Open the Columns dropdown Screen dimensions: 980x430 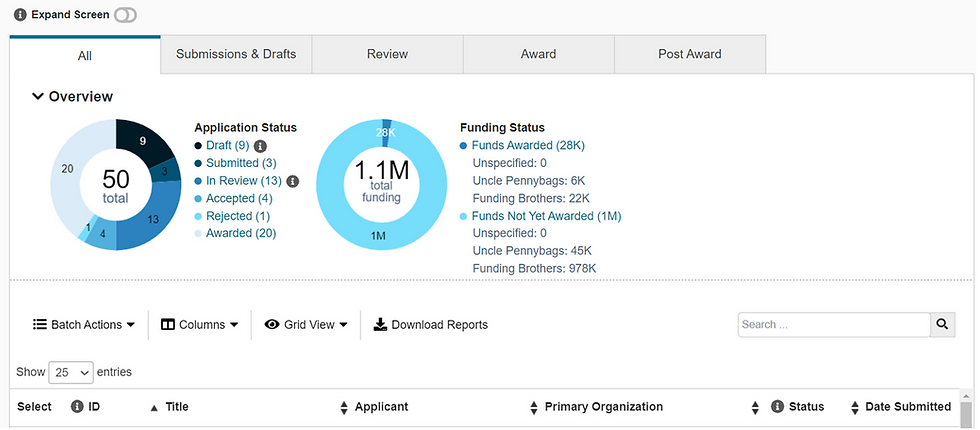tap(200, 325)
